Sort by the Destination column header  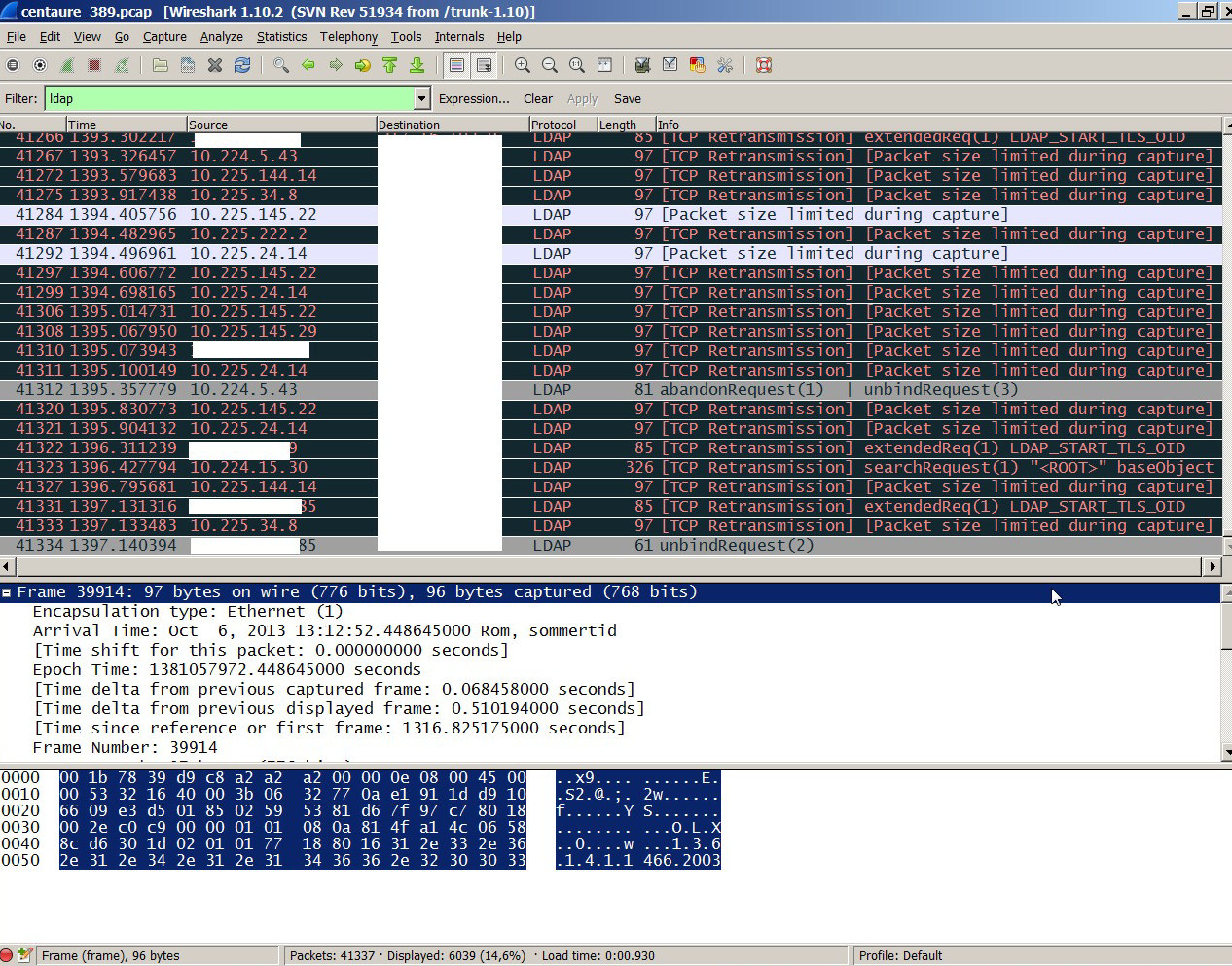point(453,125)
